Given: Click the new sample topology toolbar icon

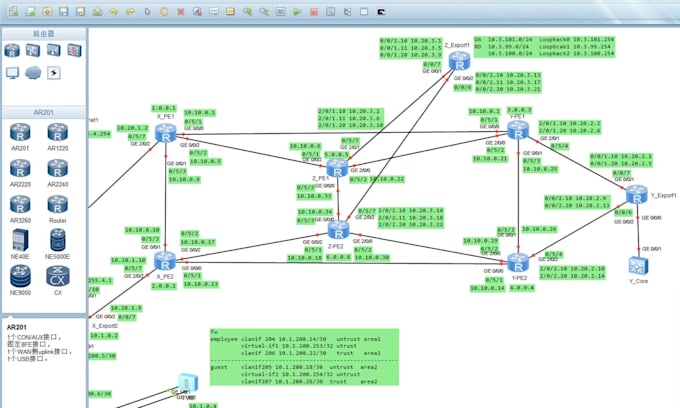Looking at the screenshot, I should [x=30, y=12].
